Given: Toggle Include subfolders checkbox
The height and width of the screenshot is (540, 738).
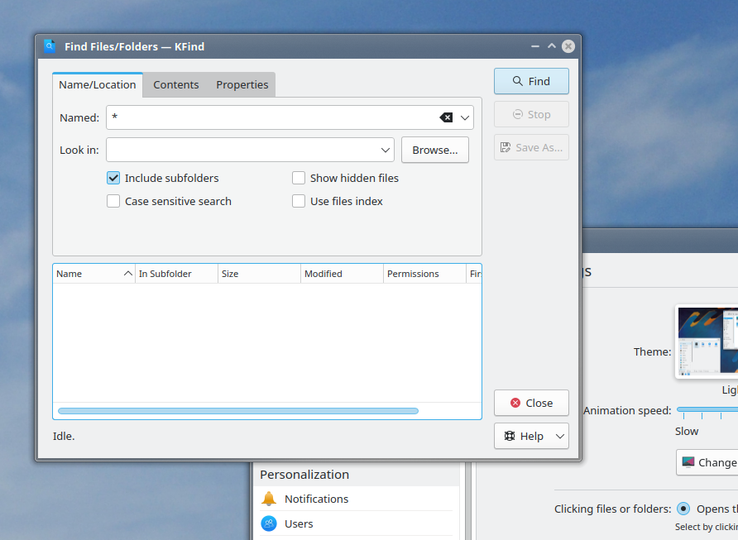Looking at the screenshot, I should pos(113,178).
